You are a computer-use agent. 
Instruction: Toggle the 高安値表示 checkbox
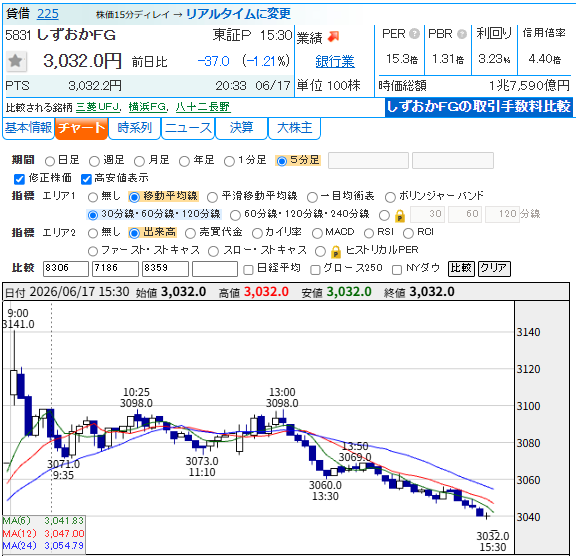(86, 179)
